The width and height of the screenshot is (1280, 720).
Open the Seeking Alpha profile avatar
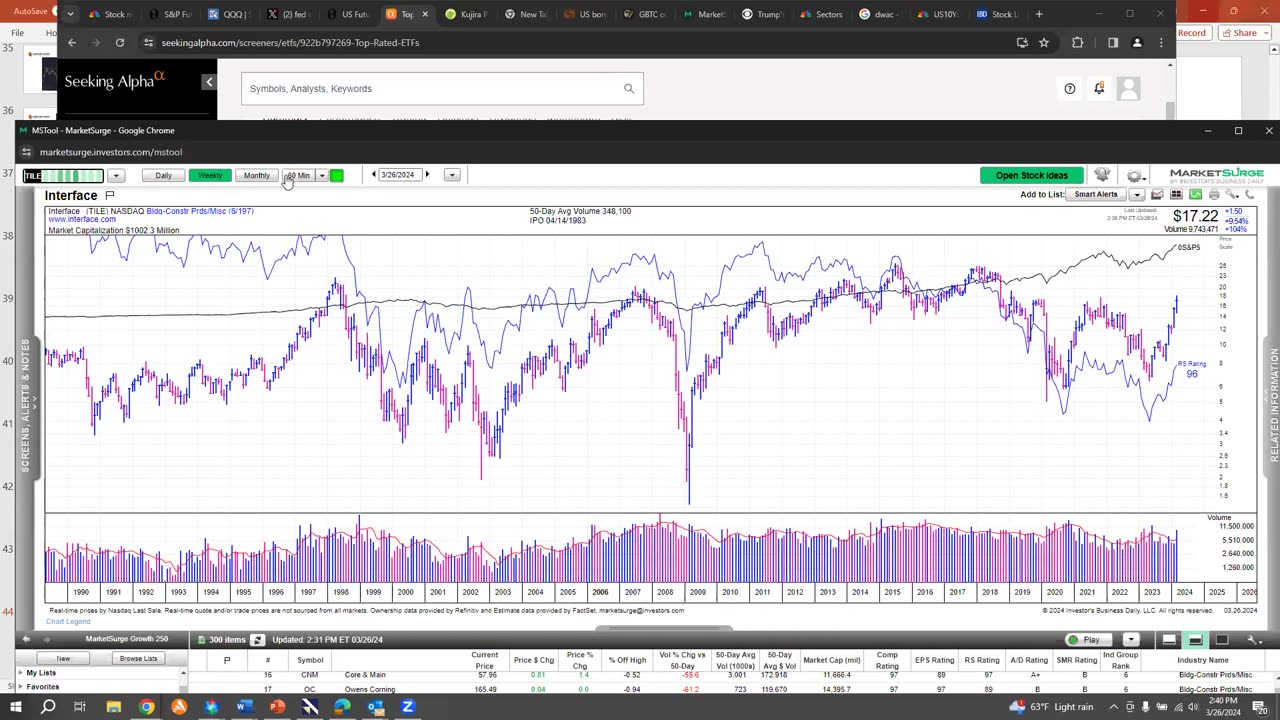pos(1129,89)
